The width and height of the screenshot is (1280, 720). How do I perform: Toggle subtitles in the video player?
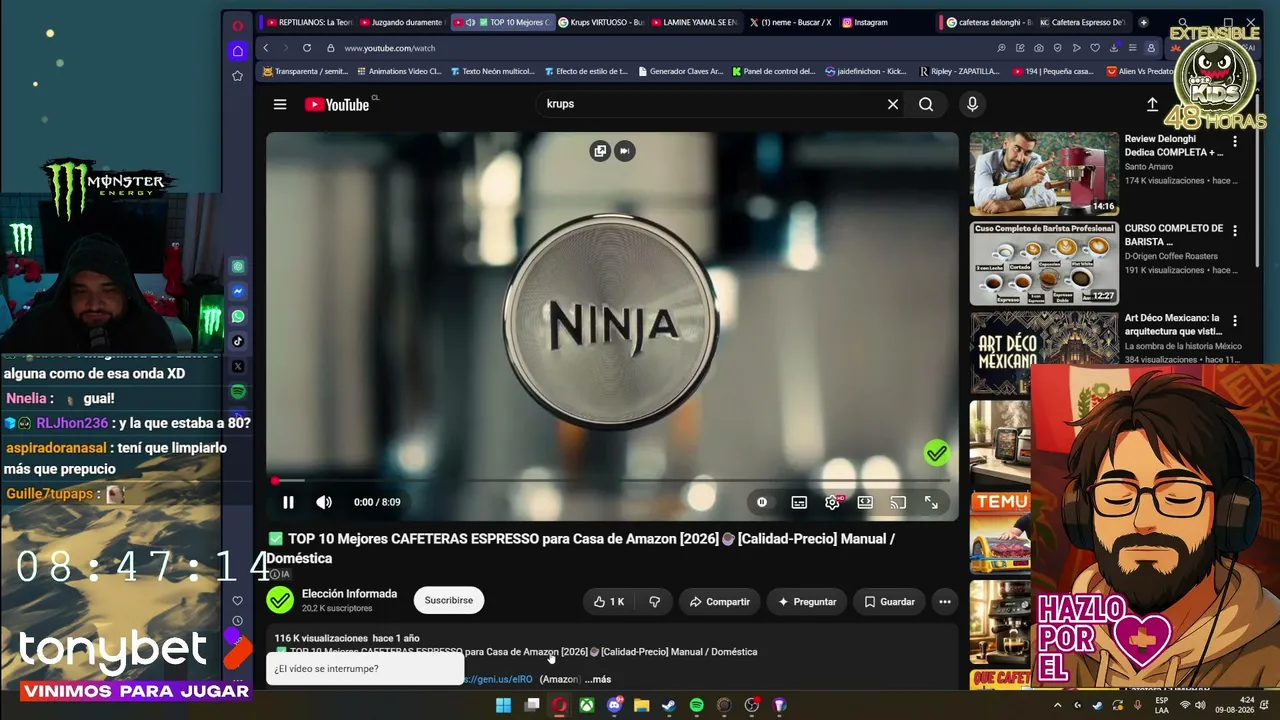coord(799,502)
